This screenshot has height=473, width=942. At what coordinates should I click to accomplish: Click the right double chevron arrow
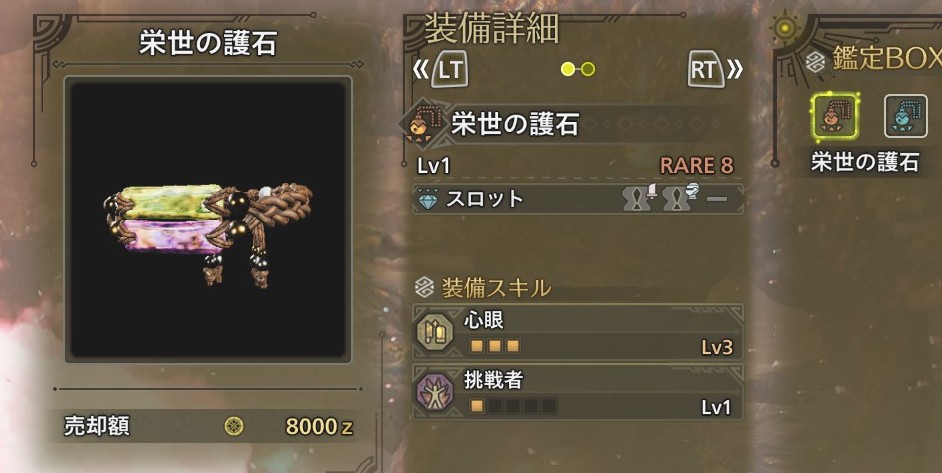click(735, 70)
